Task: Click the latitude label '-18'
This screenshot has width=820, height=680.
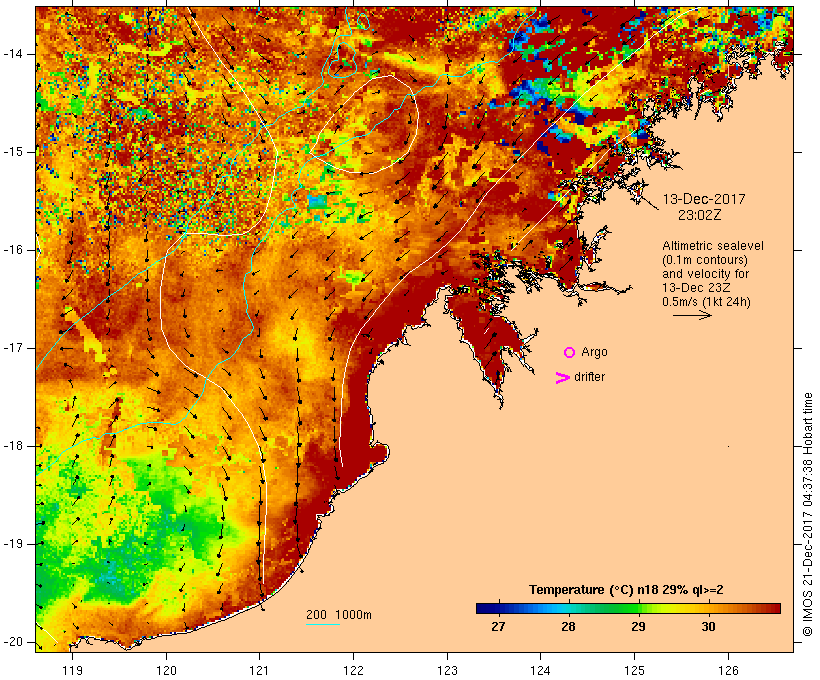Action: tap(13, 446)
